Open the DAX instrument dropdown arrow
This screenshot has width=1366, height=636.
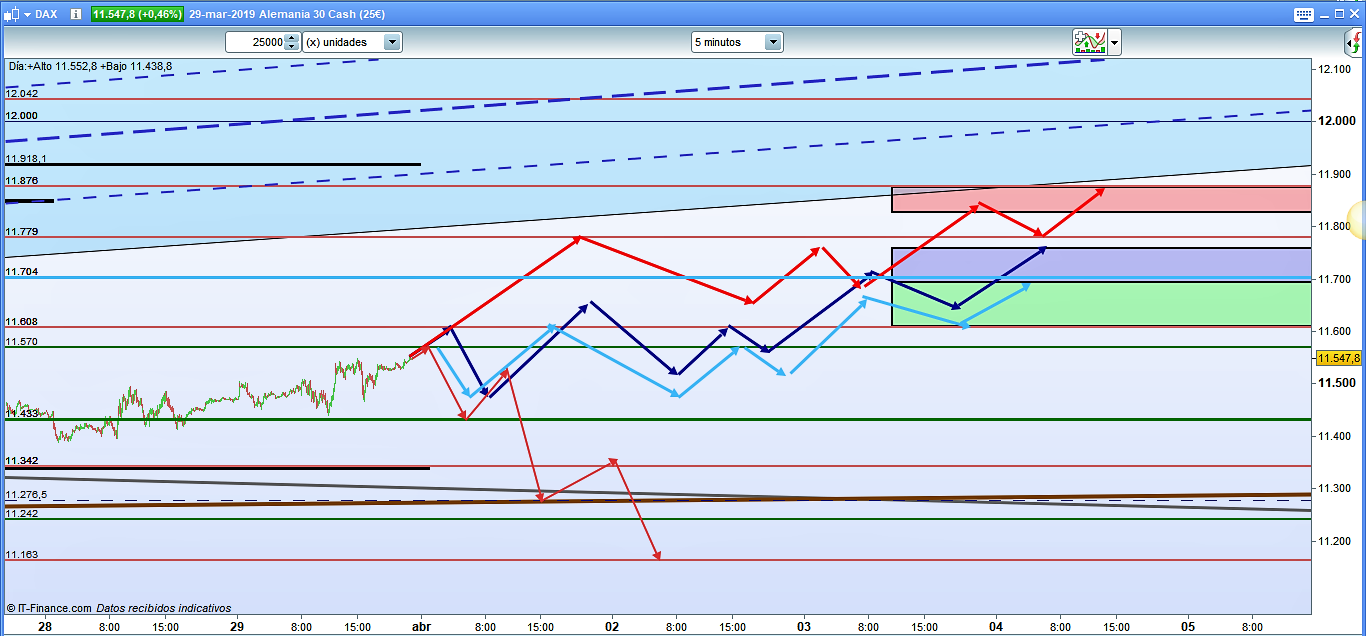27,14
